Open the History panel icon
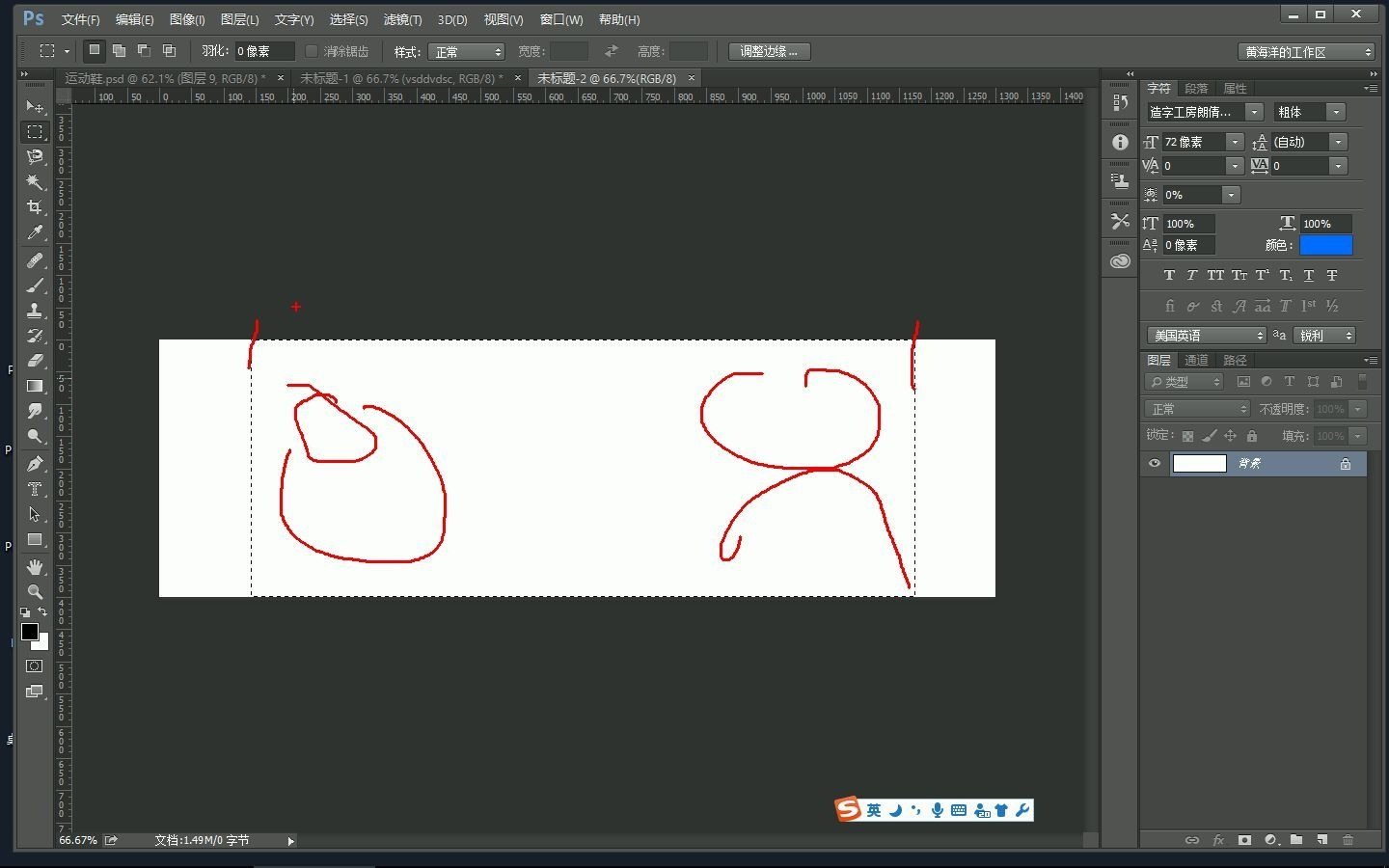1389x868 pixels. click(1120, 102)
